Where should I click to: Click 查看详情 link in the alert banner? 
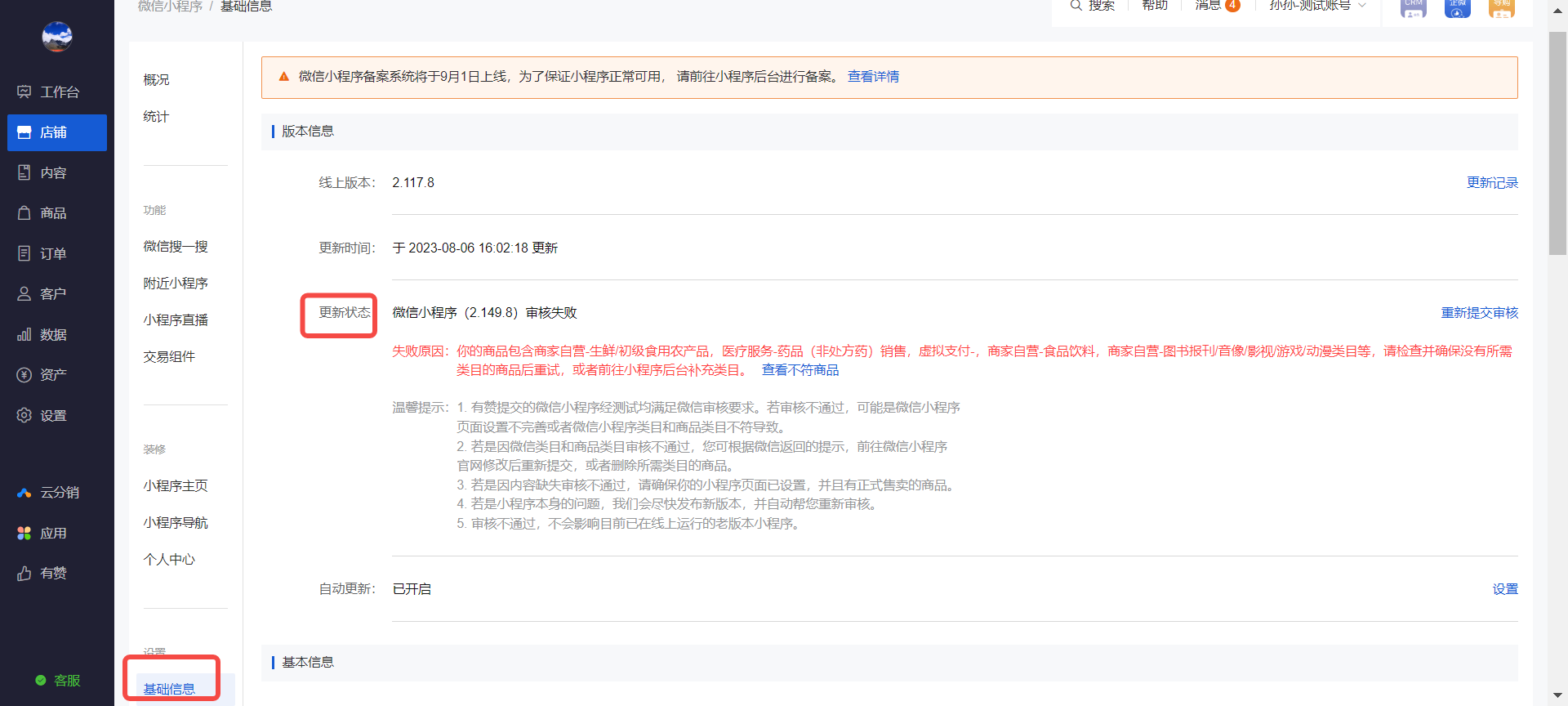tap(873, 76)
